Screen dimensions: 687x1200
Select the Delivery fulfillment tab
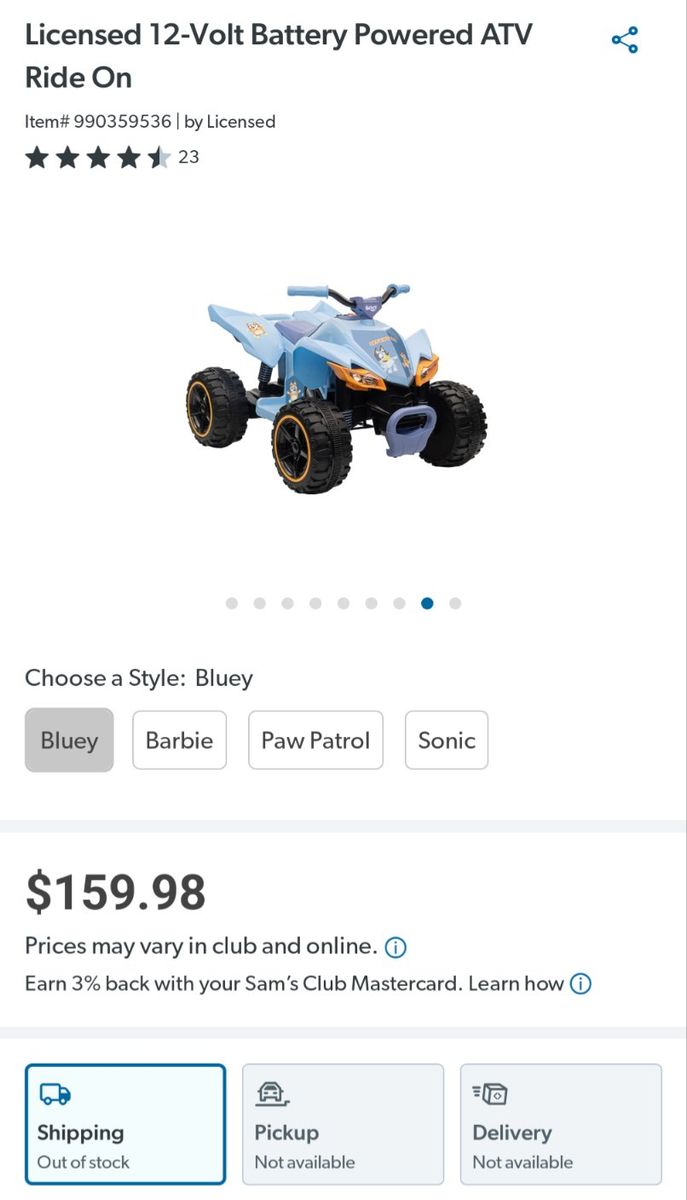click(x=561, y=1124)
